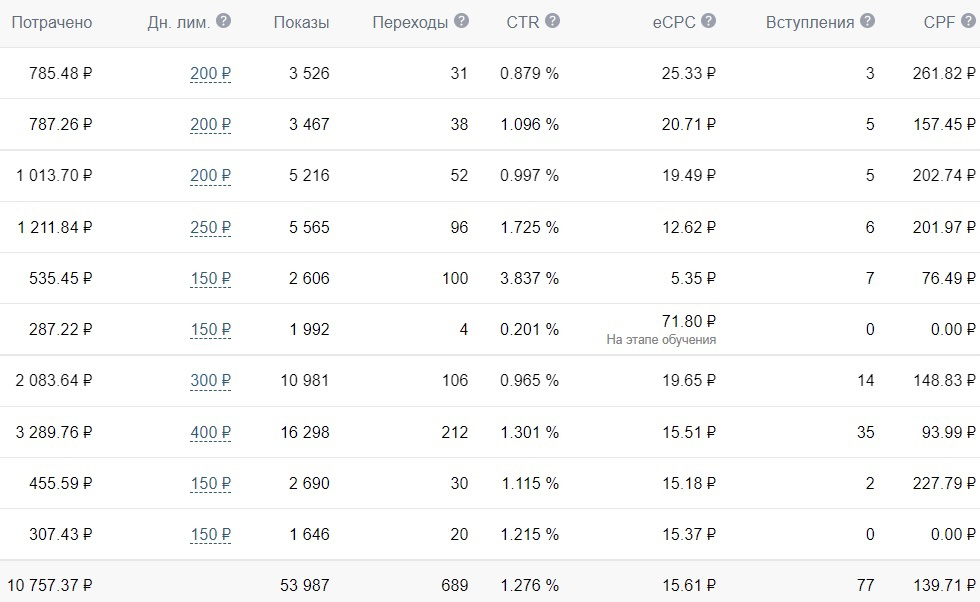Click the eCPC column header label
This screenshot has width=980, height=602.
[x=674, y=23]
